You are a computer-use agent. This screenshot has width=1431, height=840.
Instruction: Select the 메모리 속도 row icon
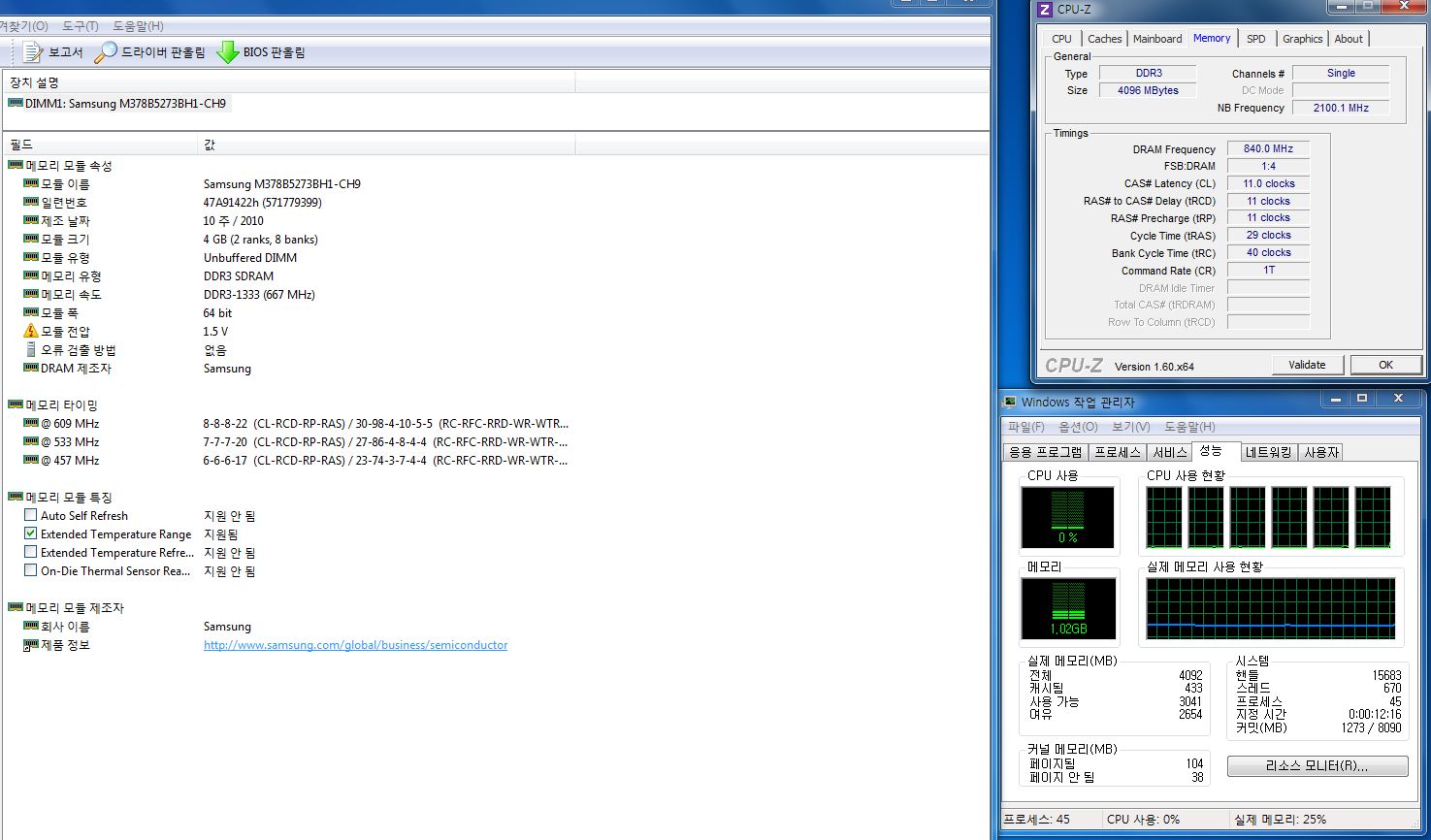(31, 294)
